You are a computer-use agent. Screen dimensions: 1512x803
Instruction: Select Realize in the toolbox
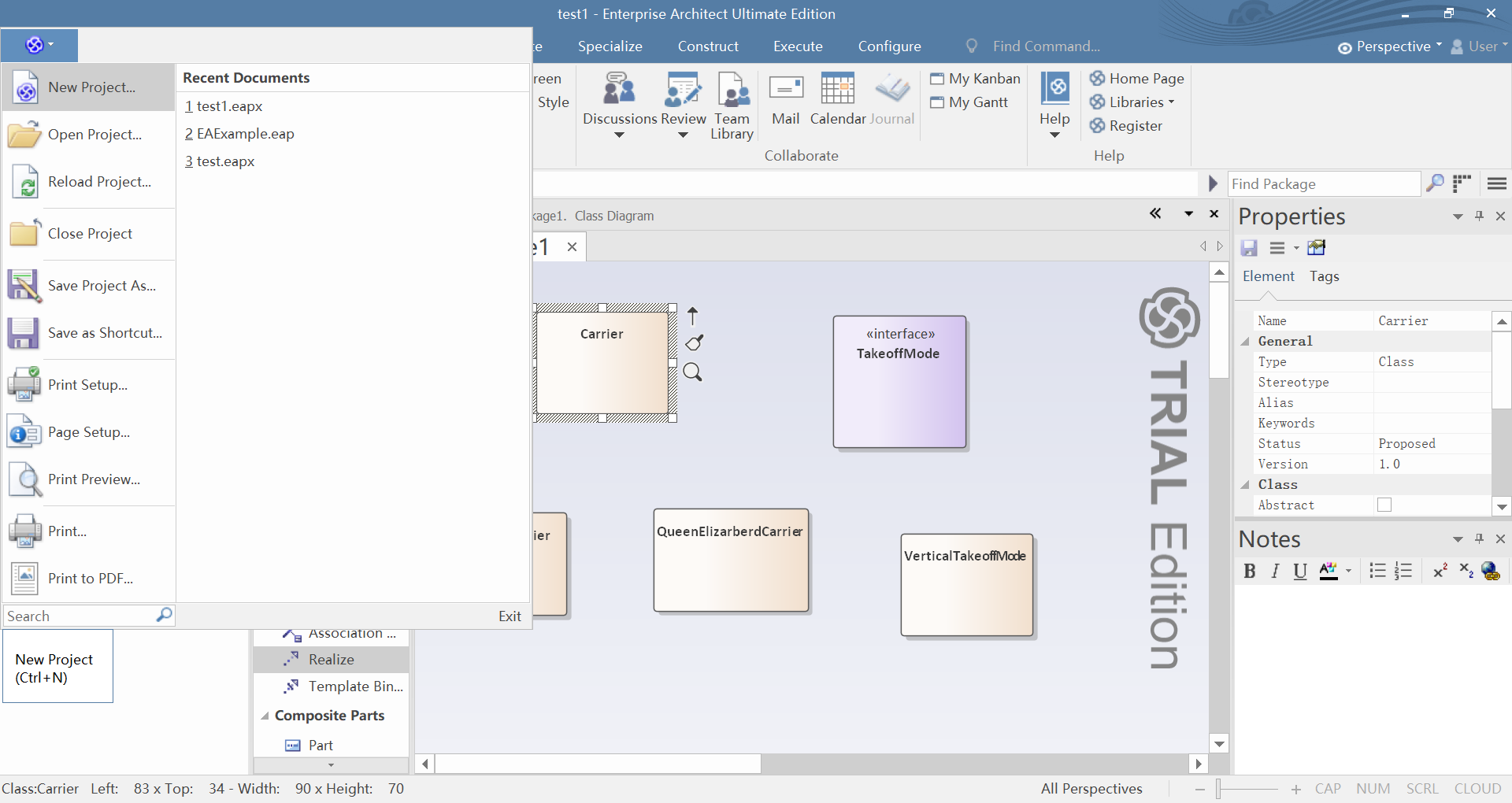pyautogui.click(x=331, y=660)
